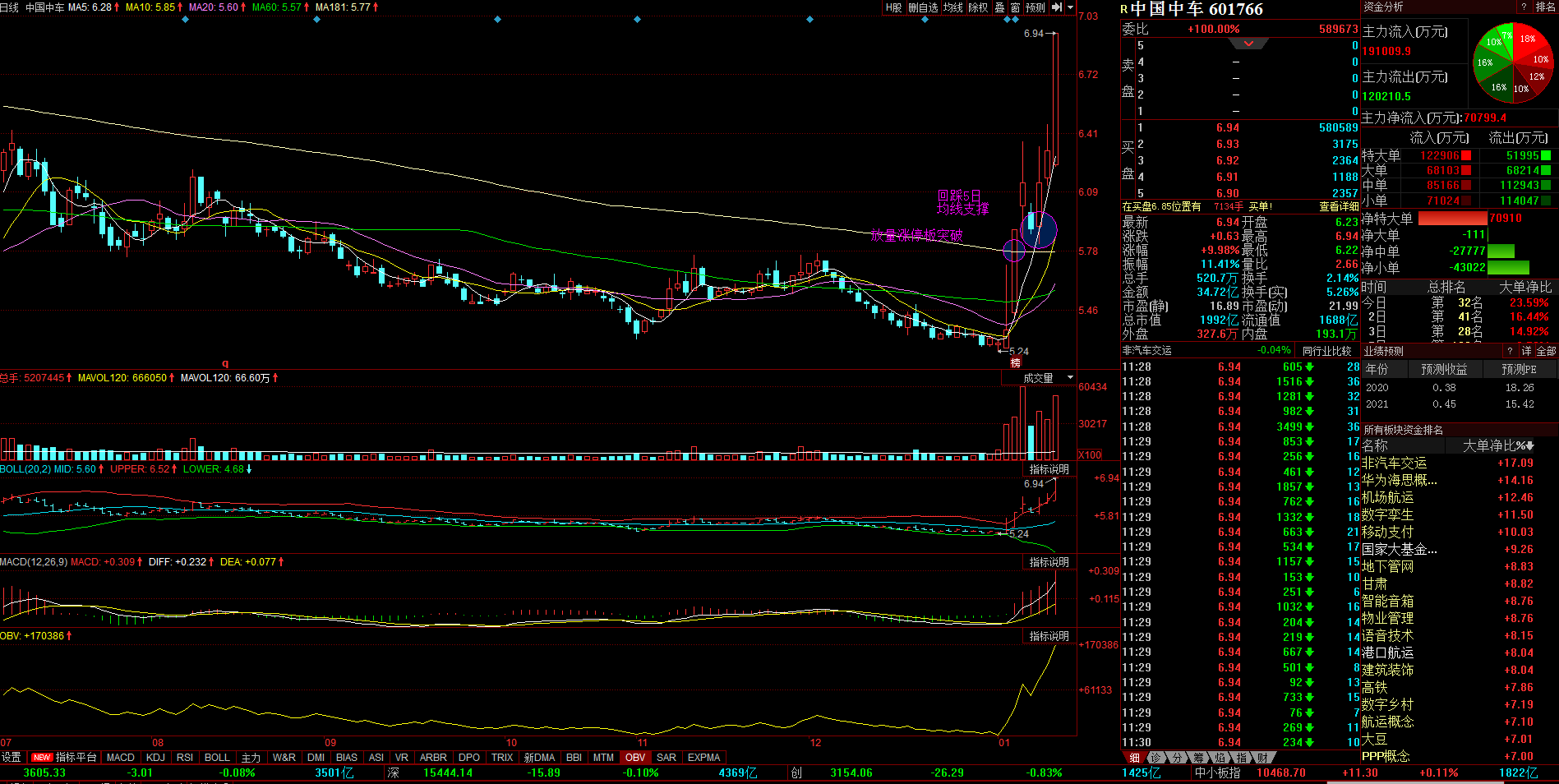The height and width of the screenshot is (784, 1559).
Task: Open 同行业比较 industry comparison
Action: point(1326,351)
